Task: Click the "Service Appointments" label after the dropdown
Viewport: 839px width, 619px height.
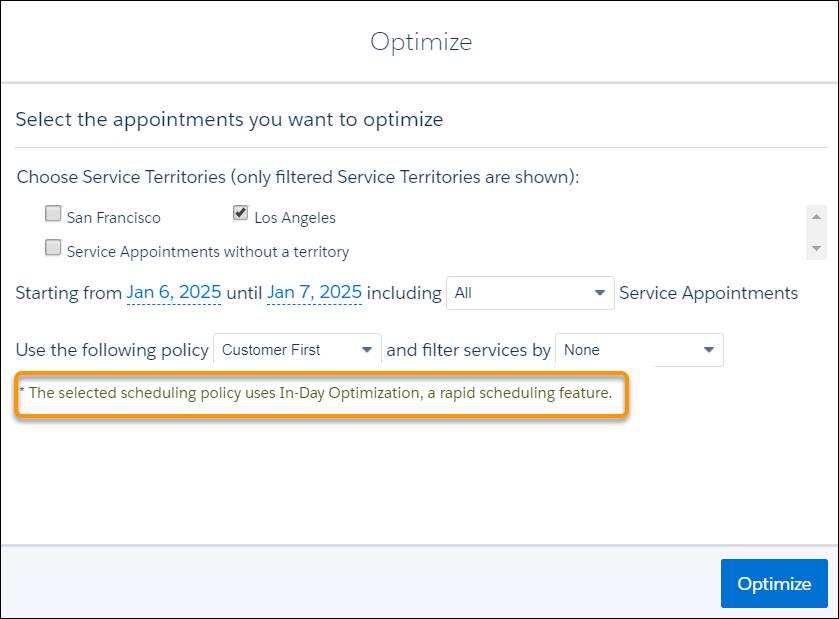Action: (x=707, y=293)
